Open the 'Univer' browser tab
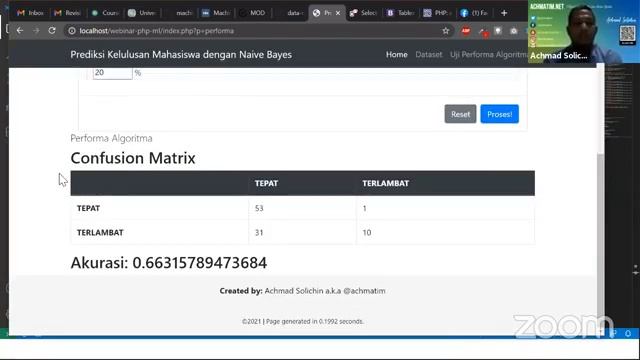This screenshot has width=640, height=360. coord(142,13)
